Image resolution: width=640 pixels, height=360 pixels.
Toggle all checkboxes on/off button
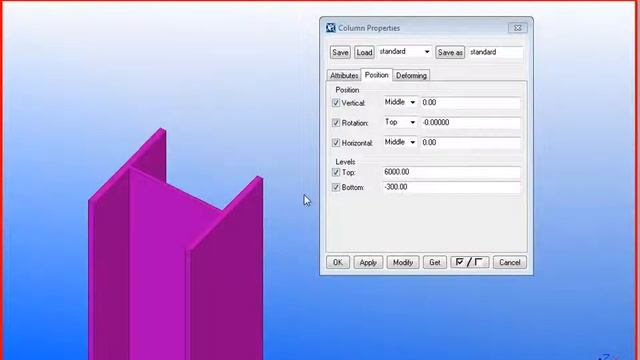click(x=469, y=262)
